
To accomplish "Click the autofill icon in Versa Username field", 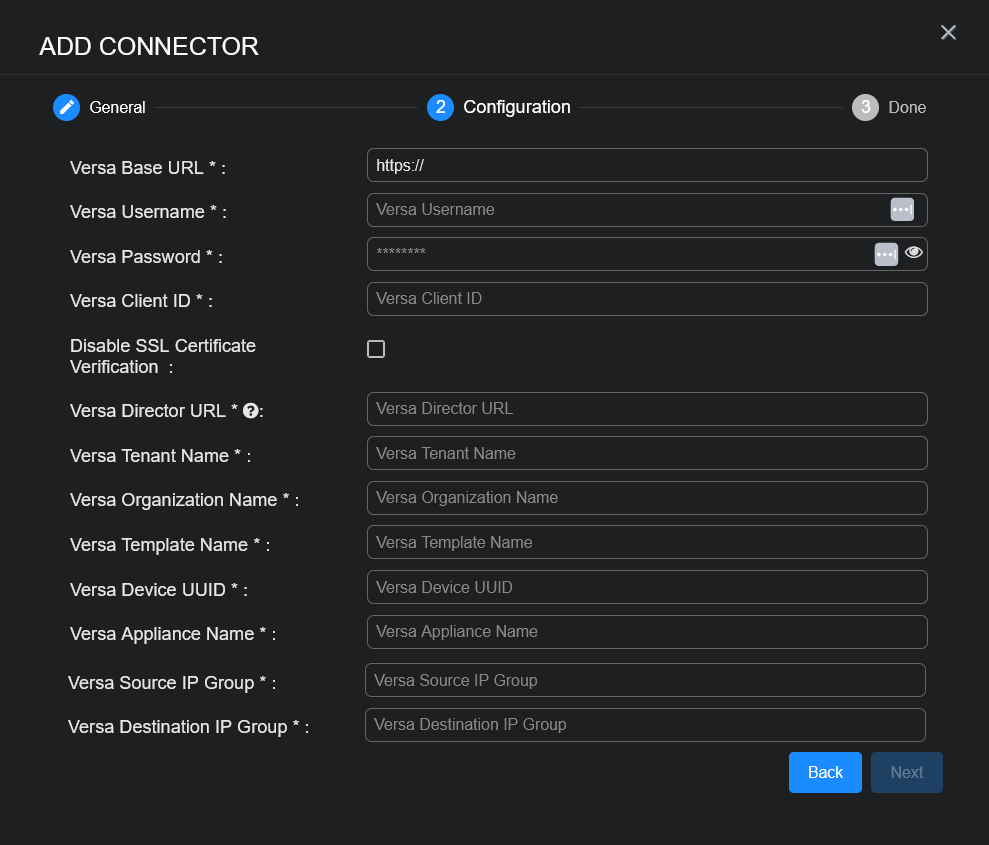I will click(902, 209).
